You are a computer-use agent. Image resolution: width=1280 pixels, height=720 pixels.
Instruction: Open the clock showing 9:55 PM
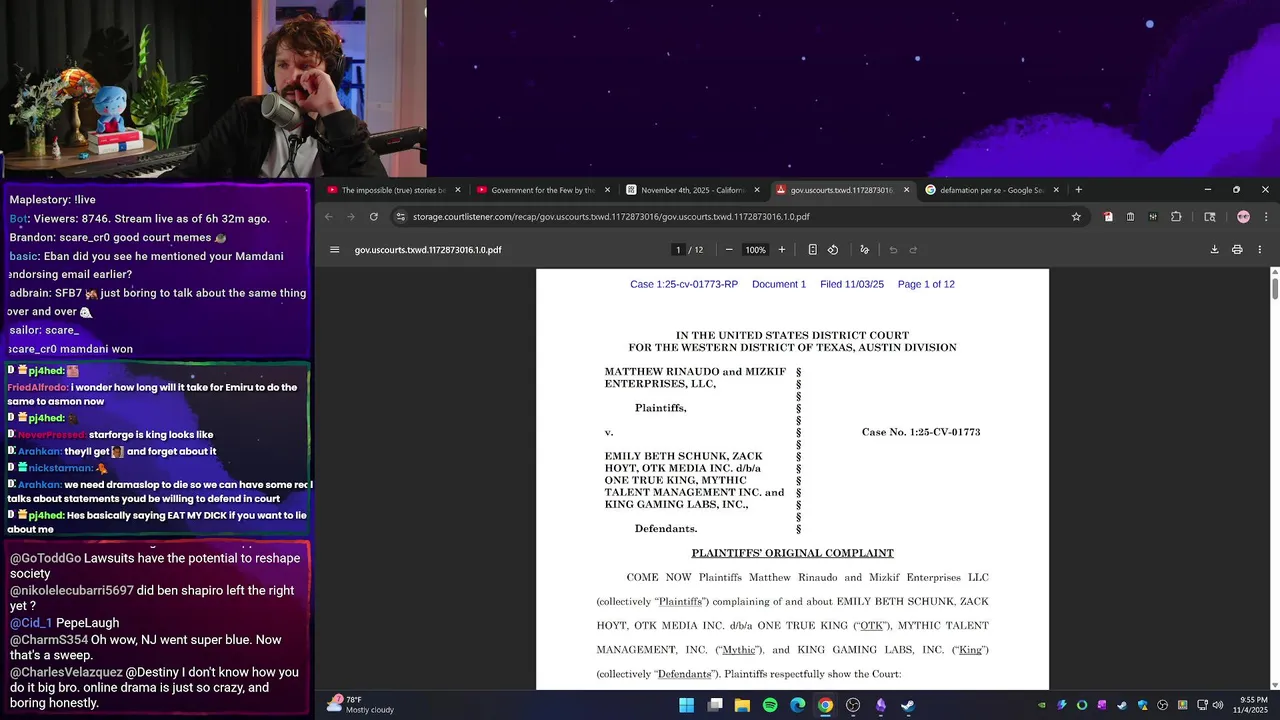click(x=1253, y=705)
